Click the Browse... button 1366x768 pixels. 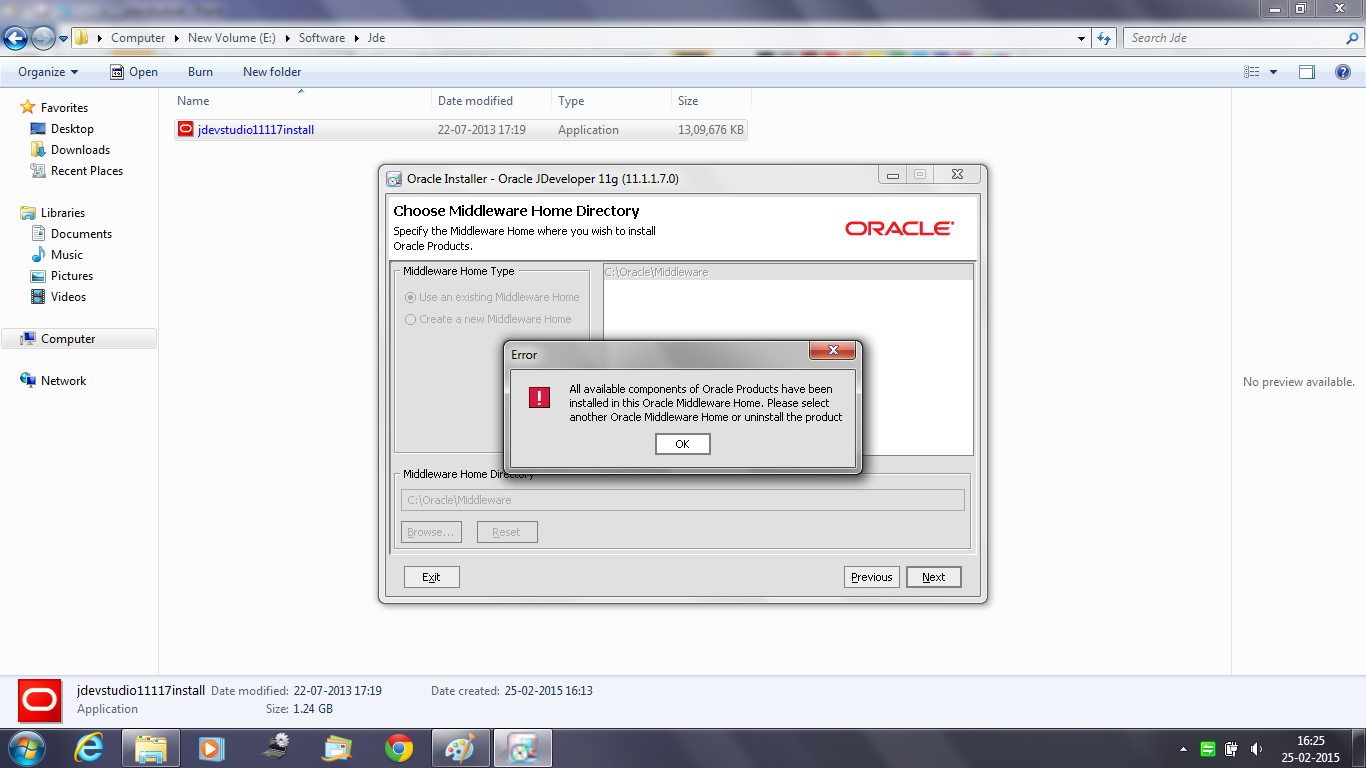coord(431,532)
